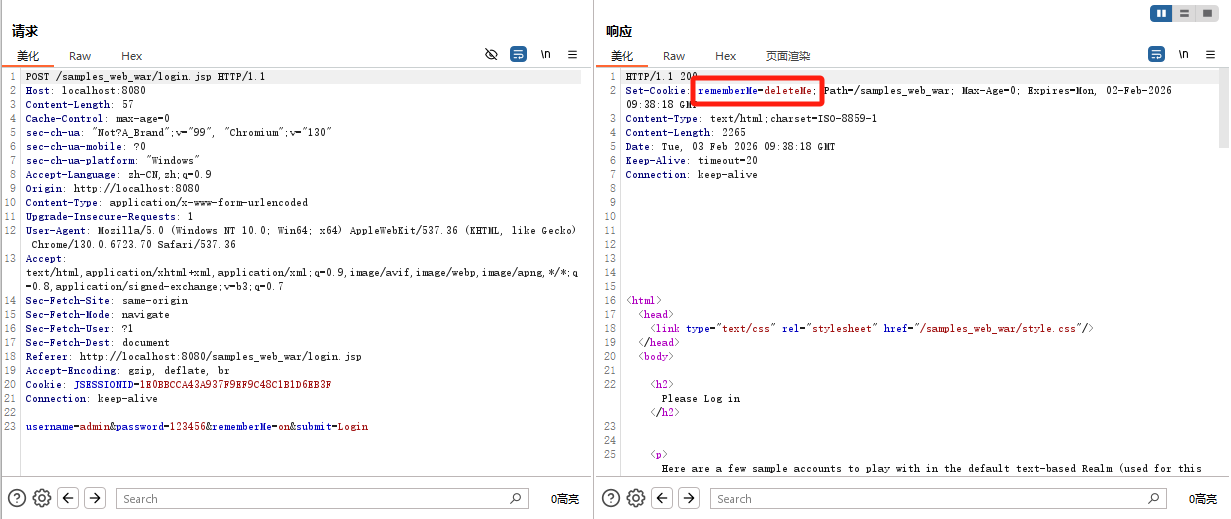Go to next match in response search
Viewport: 1231px width, 519px height.
[689, 498]
